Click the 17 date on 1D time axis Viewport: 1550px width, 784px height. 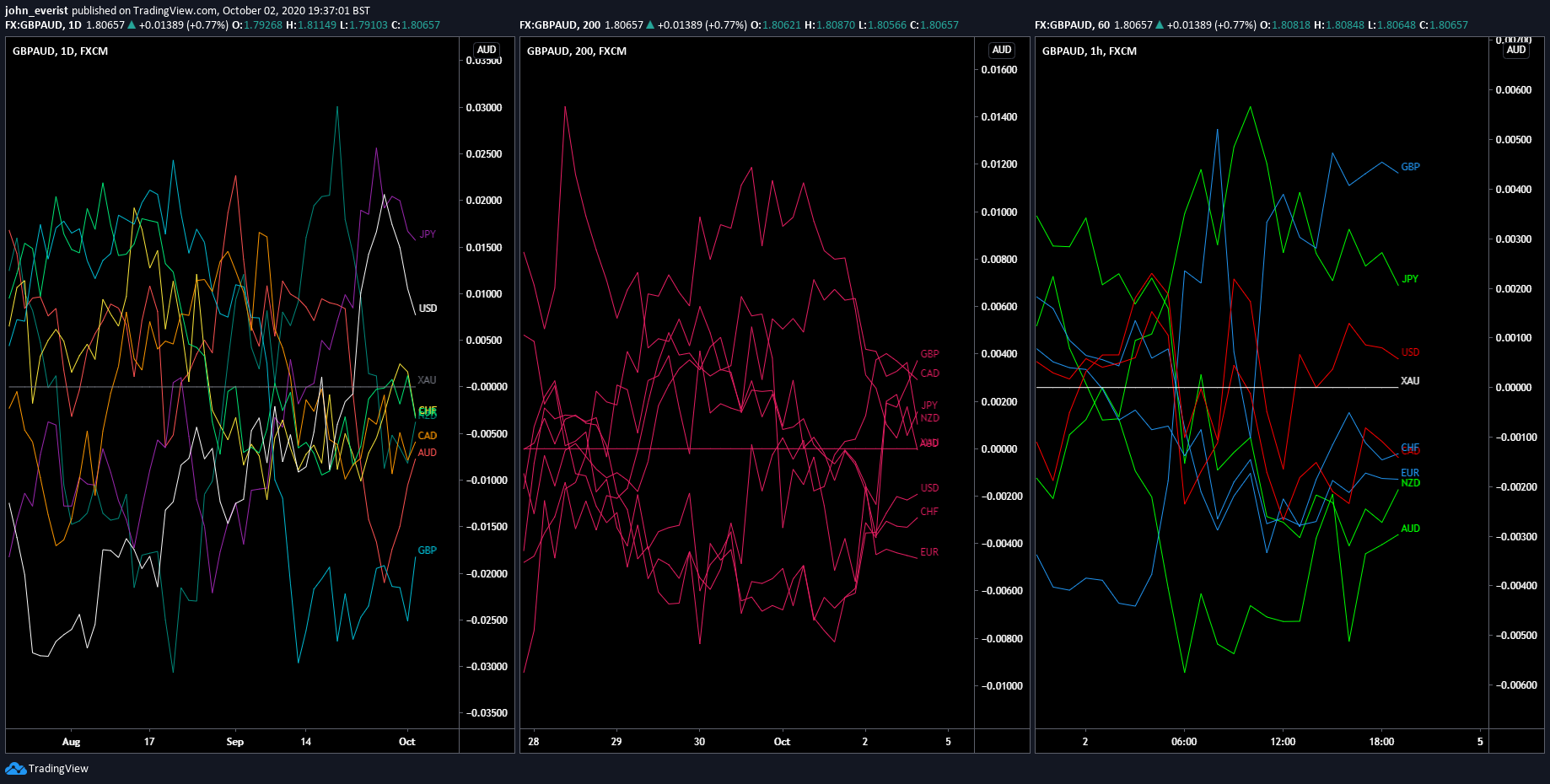(149, 742)
